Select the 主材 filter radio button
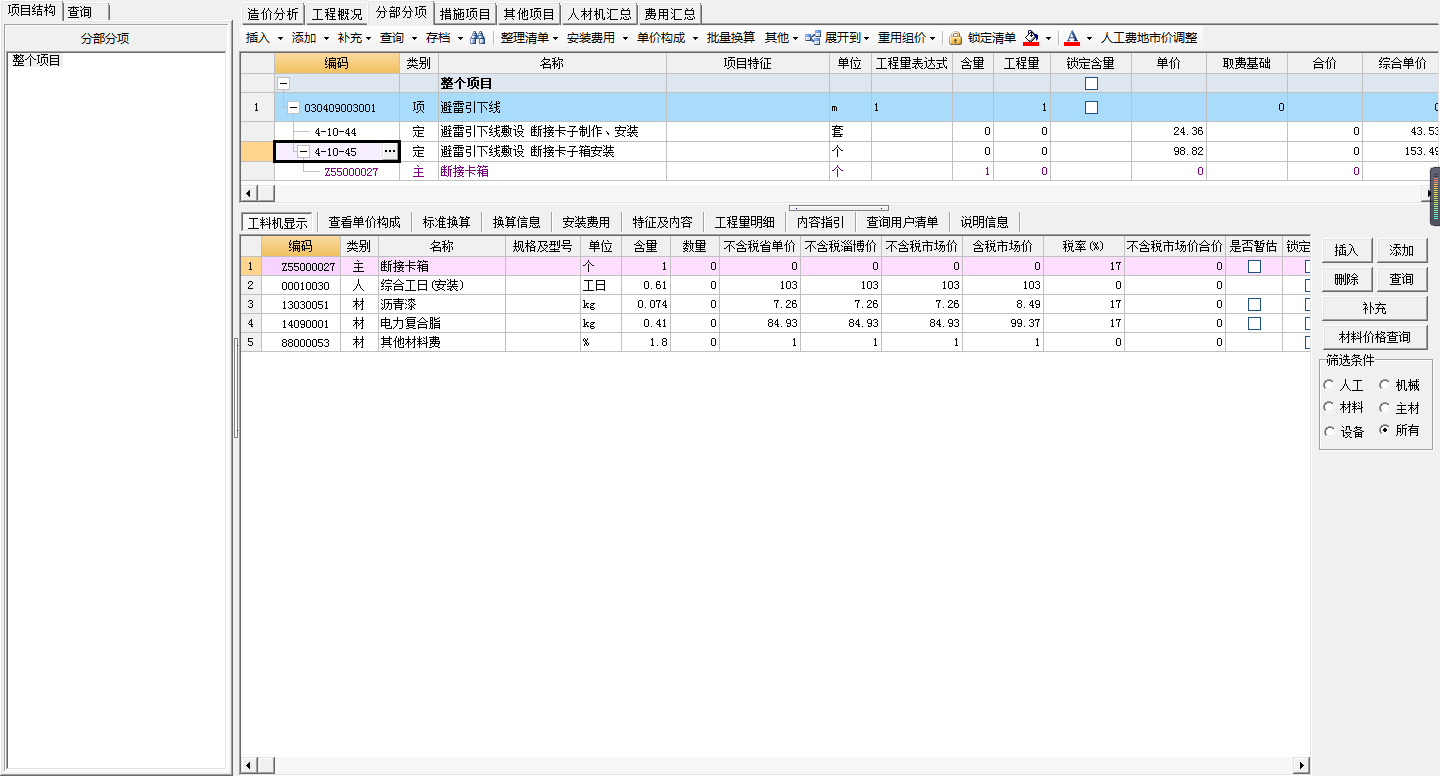Viewport: 1440px width, 776px height. click(1385, 408)
